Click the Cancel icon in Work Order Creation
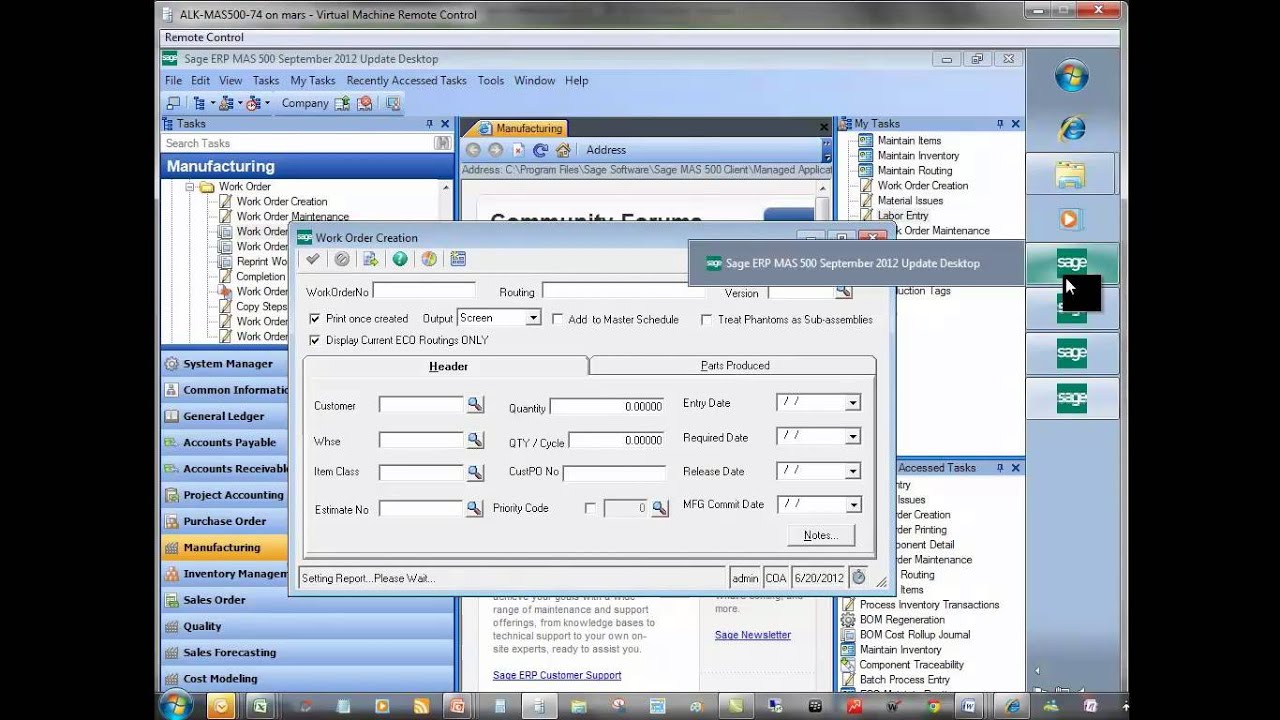This screenshot has height=720, width=1280. (342, 259)
